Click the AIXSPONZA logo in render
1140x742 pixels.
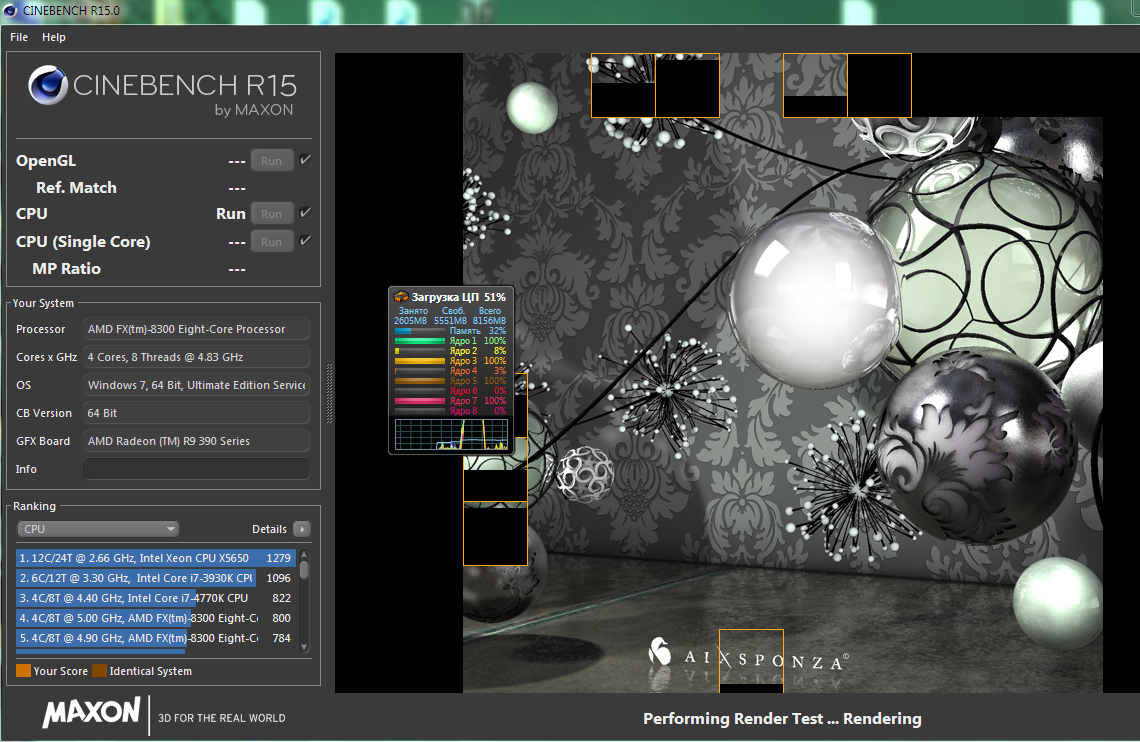747,654
